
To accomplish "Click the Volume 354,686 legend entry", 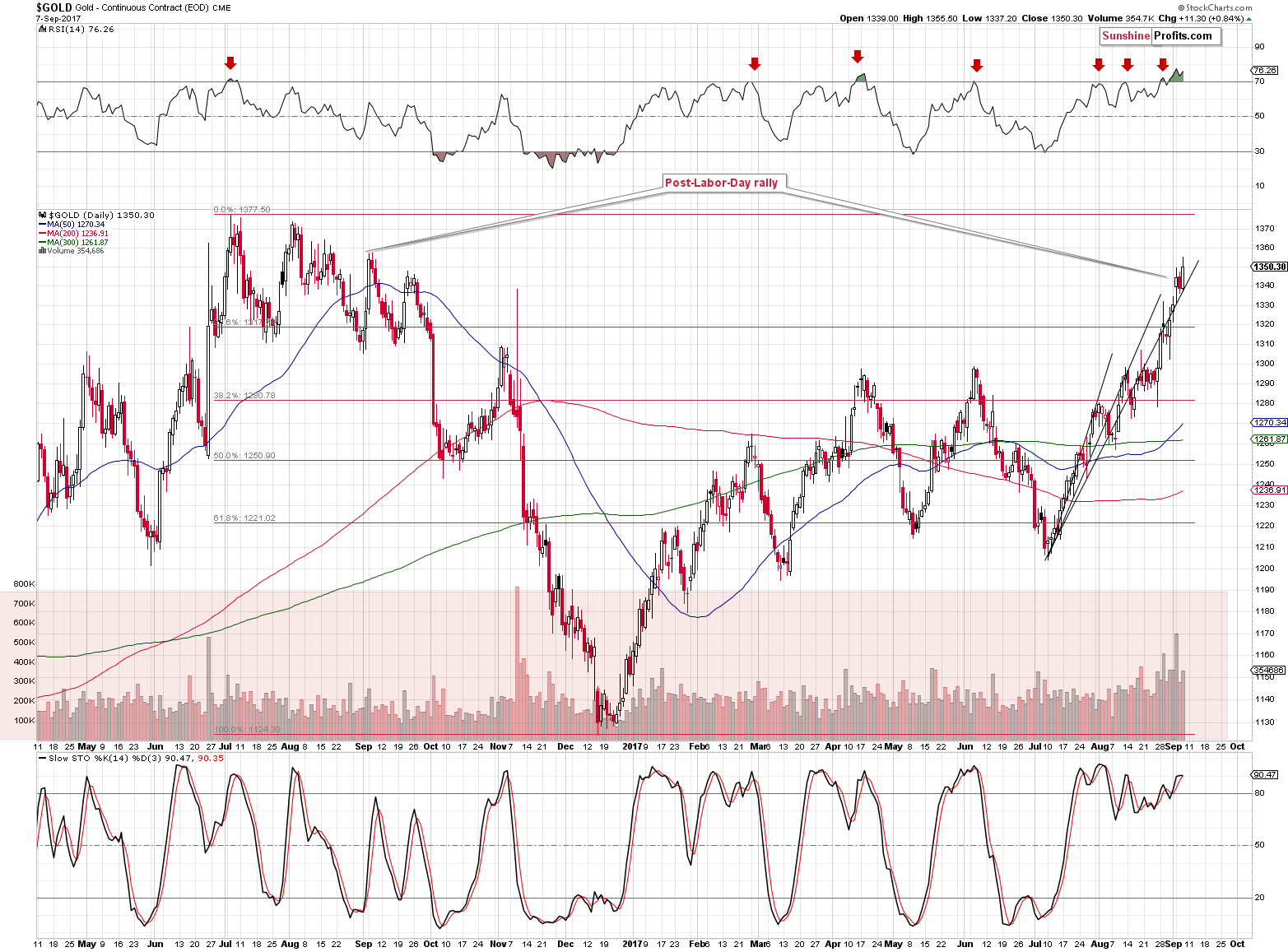I will pyautogui.click(x=72, y=250).
